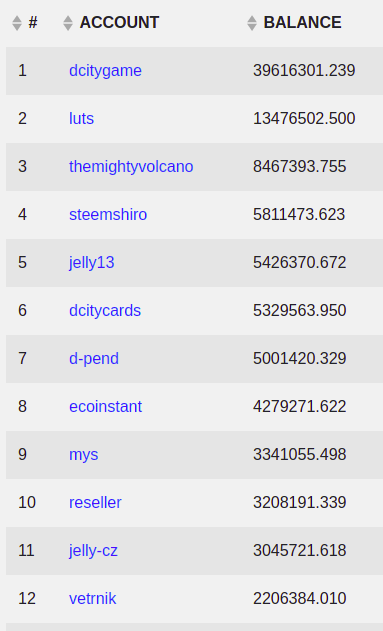Viewport: 383px width, 631px height.
Task: Open the dcitycards account link
Action: pos(105,311)
